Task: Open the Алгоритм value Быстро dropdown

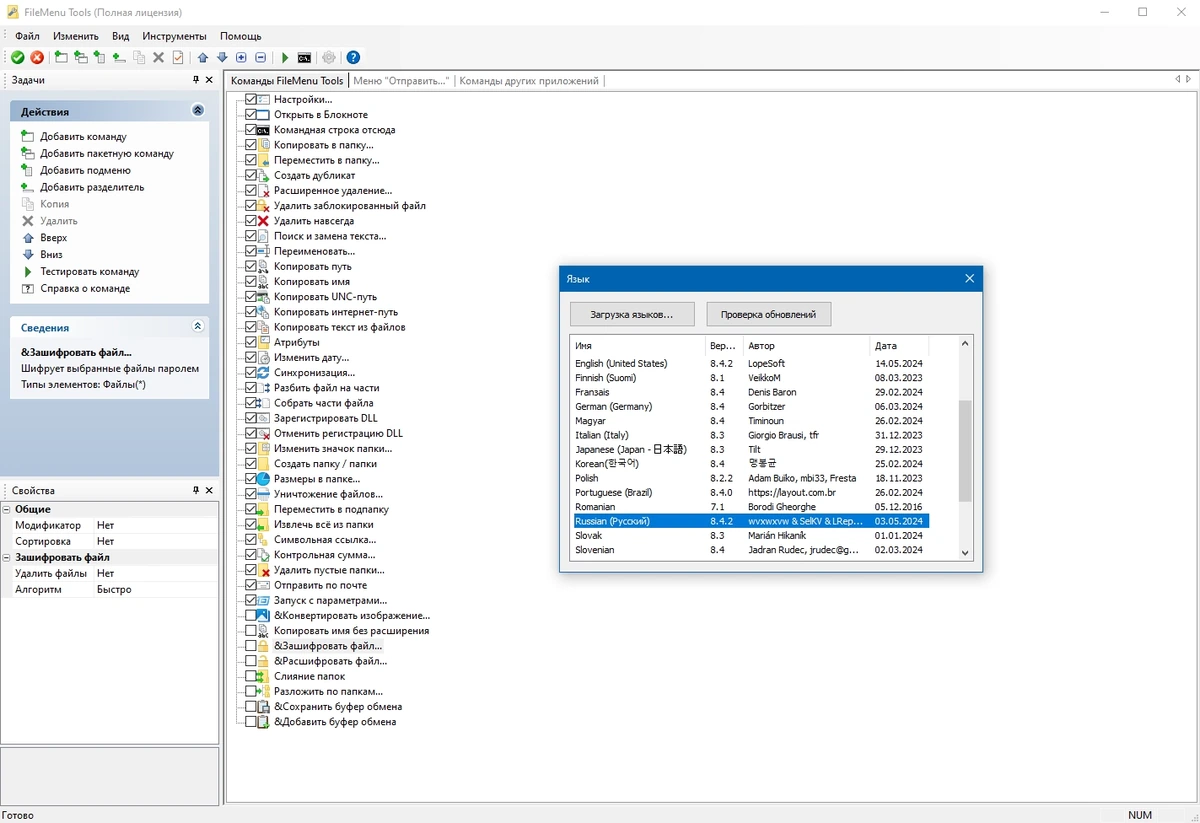Action: pos(154,590)
